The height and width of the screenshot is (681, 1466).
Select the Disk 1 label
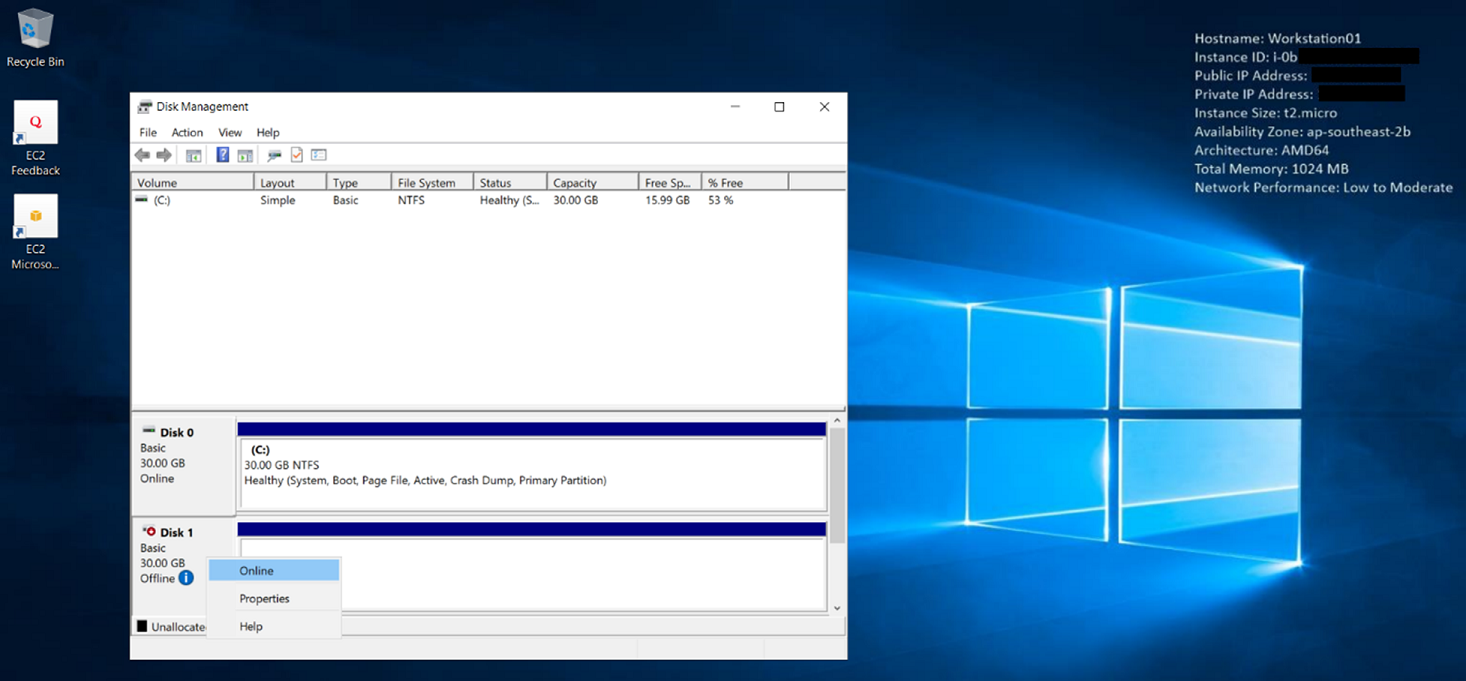coord(177,532)
